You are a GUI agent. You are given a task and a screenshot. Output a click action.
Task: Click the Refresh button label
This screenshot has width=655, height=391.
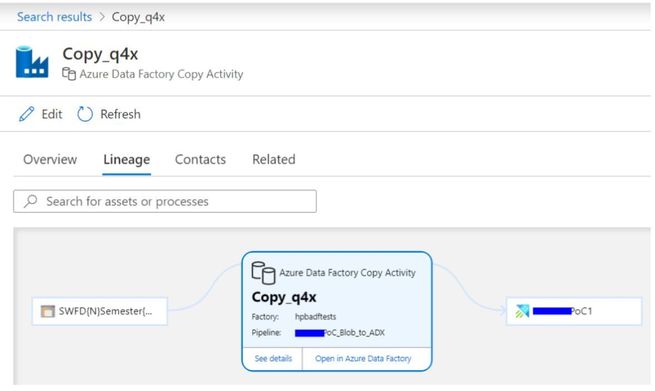coord(120,114)
